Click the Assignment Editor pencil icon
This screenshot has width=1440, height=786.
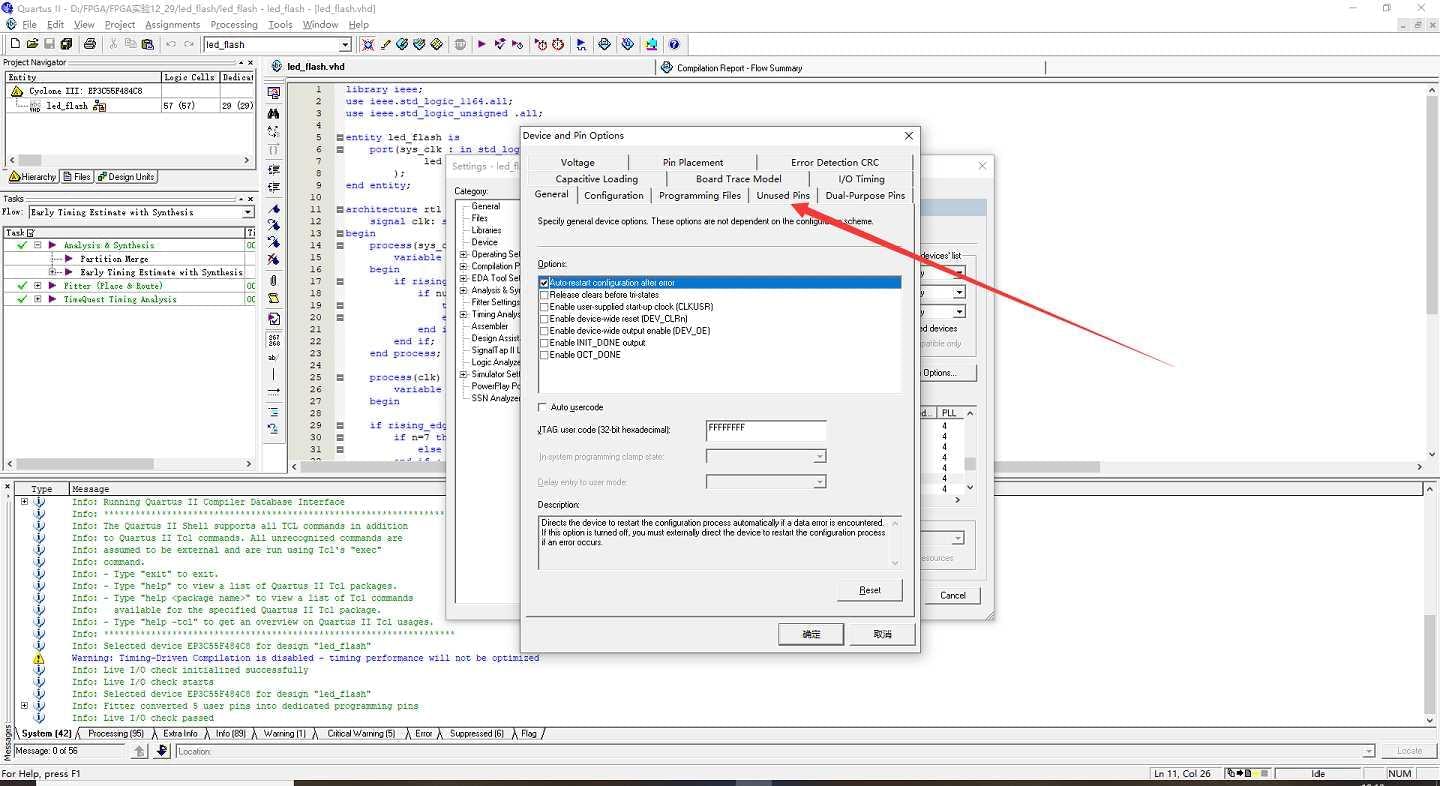385,44
